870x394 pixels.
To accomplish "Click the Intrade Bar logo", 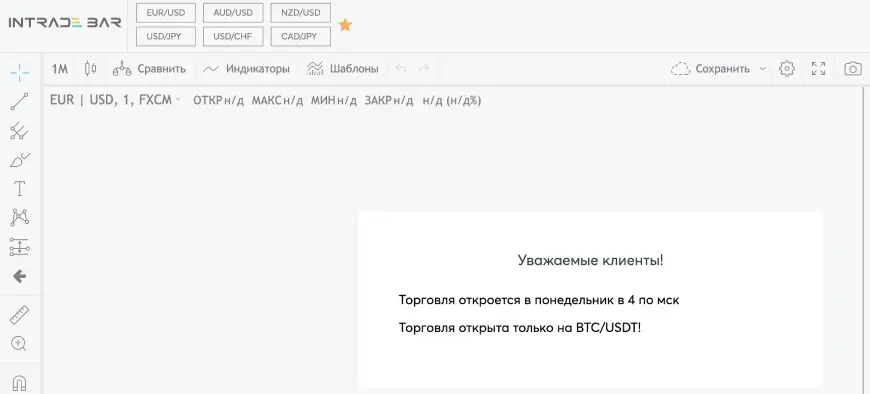I will tap(65, 23).
